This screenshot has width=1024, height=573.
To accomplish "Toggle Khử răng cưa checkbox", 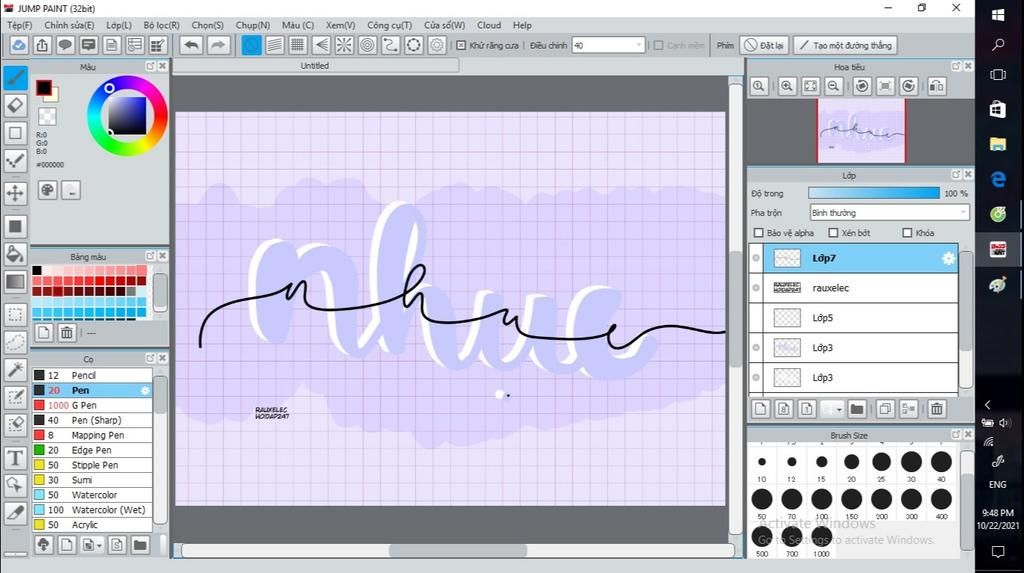I will (x=461, y=45).
